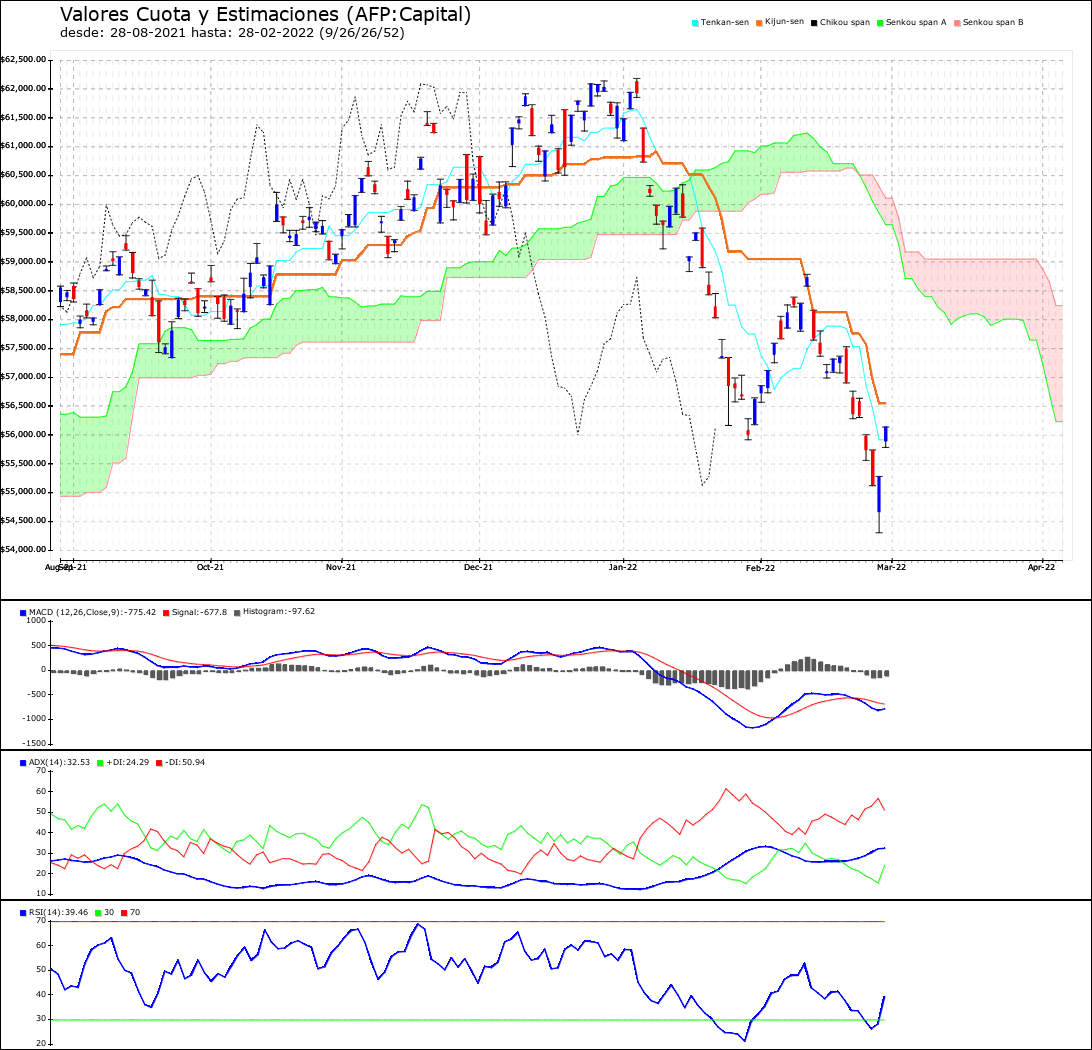Click the Senkou span A legend label
The image size is (1092, 1050).
pyautogui.click(x=916, y=22)
